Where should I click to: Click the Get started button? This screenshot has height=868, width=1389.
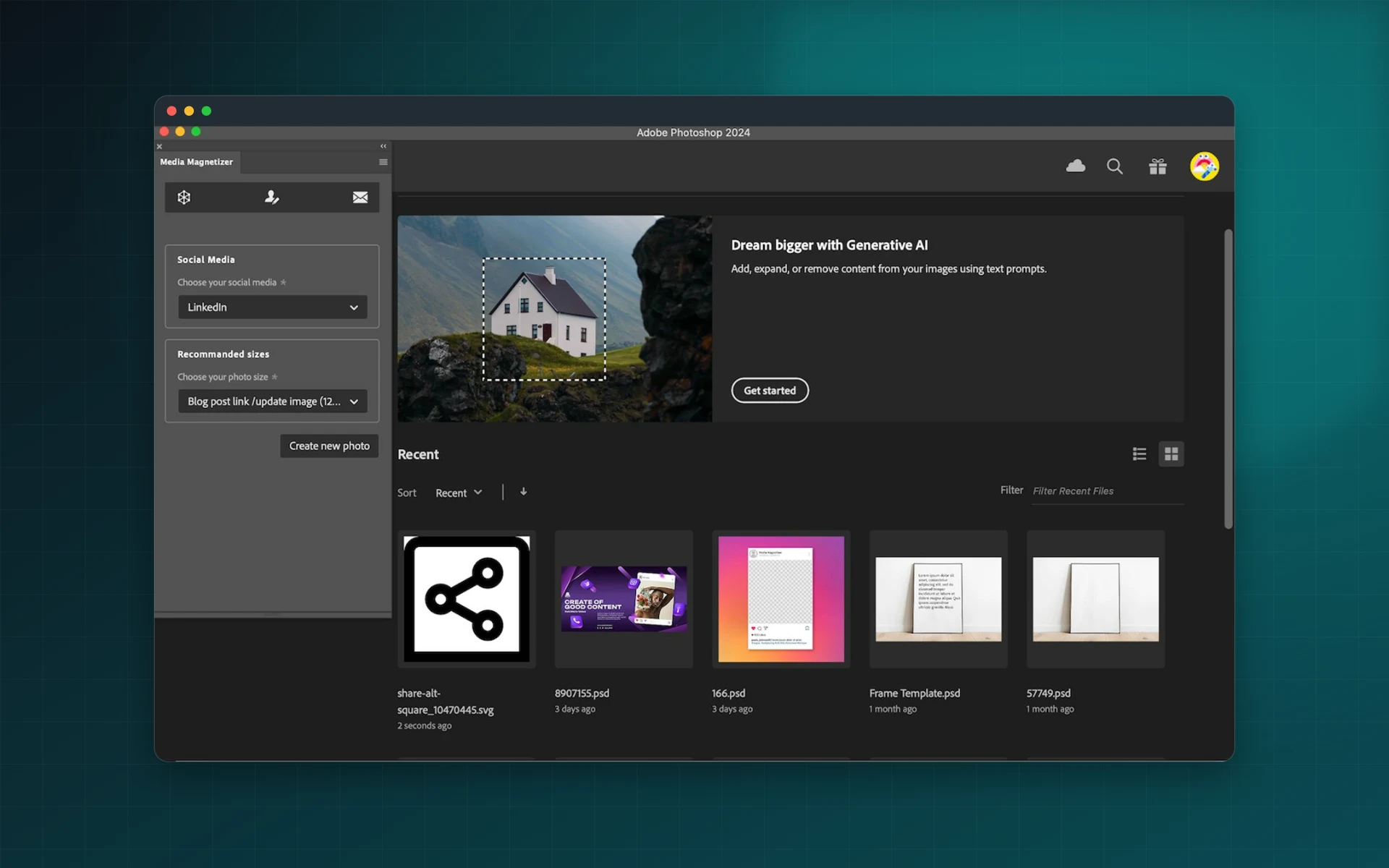point(770,391)
